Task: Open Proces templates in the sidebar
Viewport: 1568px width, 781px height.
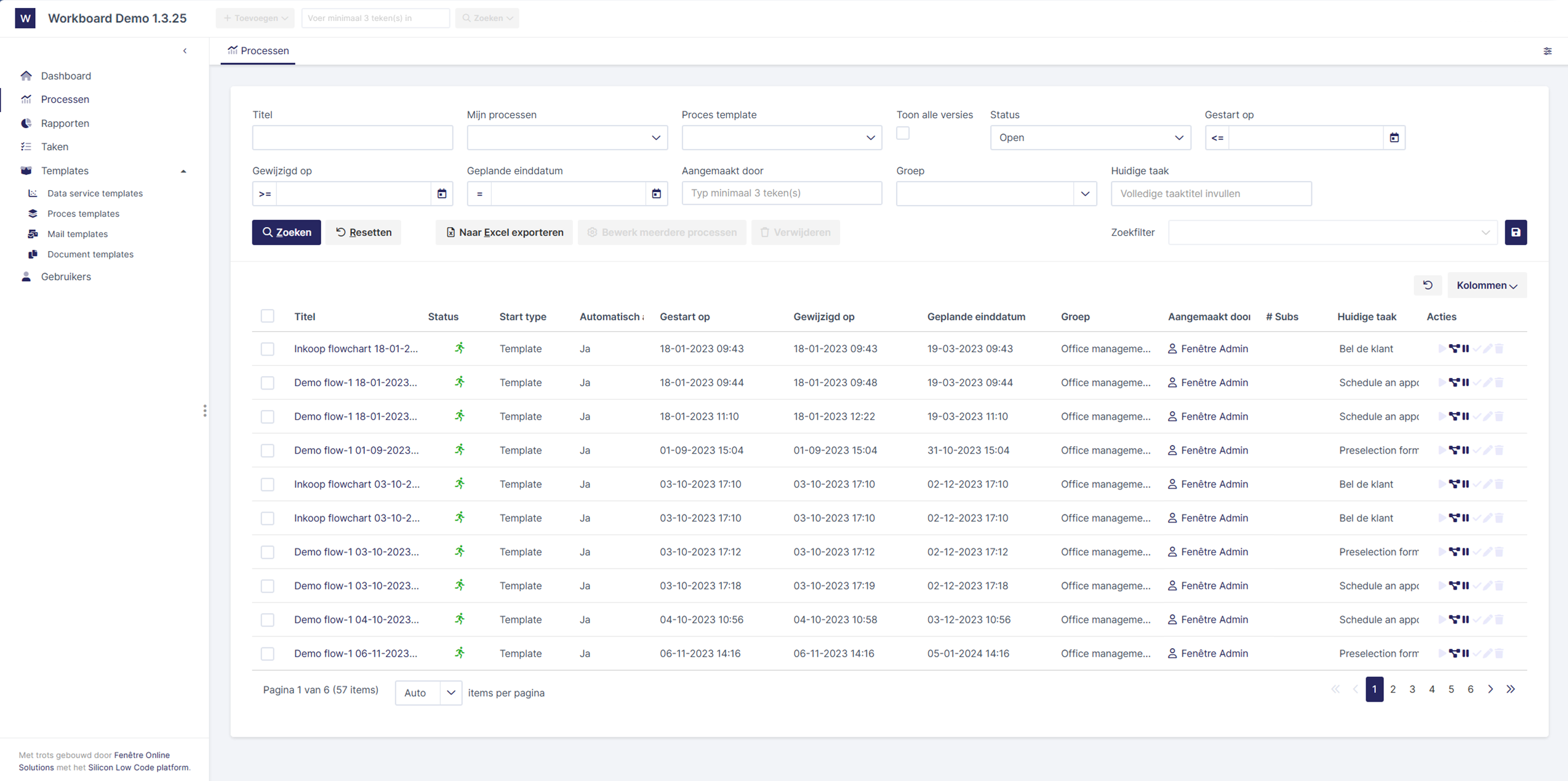Action: (83, 214)
